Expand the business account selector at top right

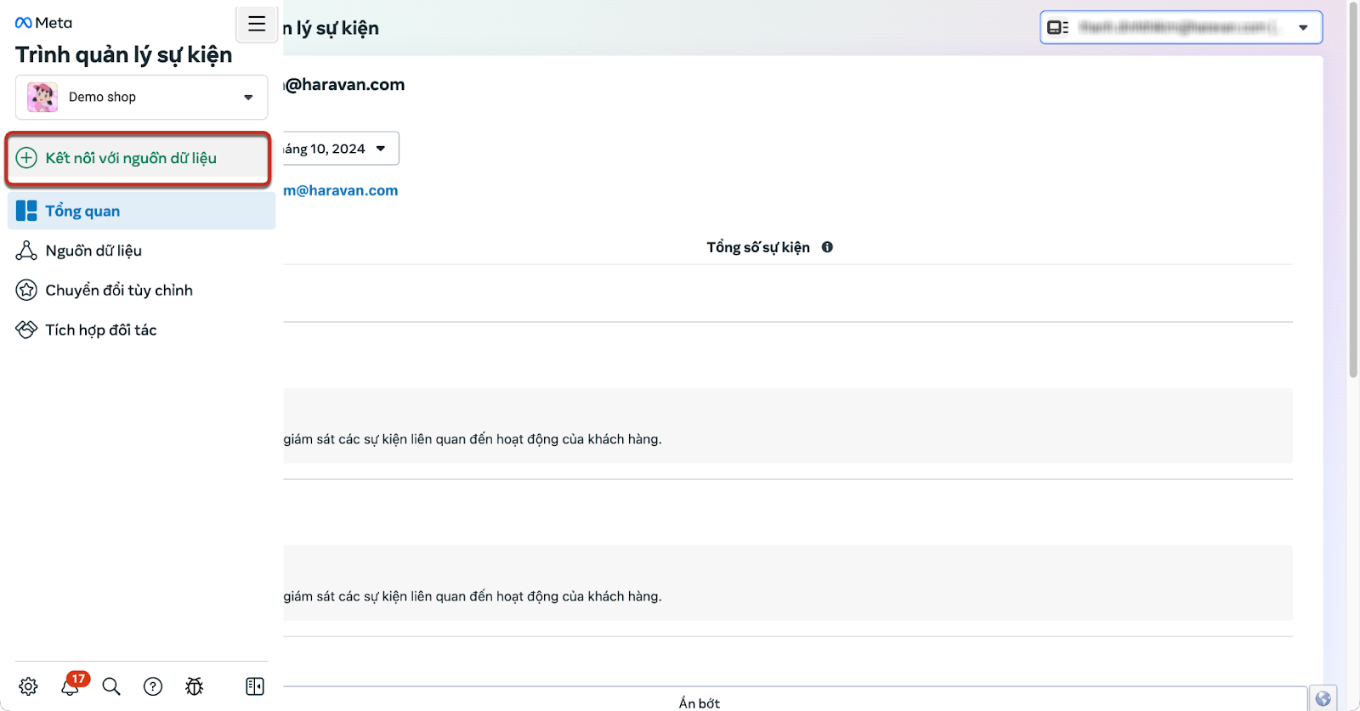1181,28
